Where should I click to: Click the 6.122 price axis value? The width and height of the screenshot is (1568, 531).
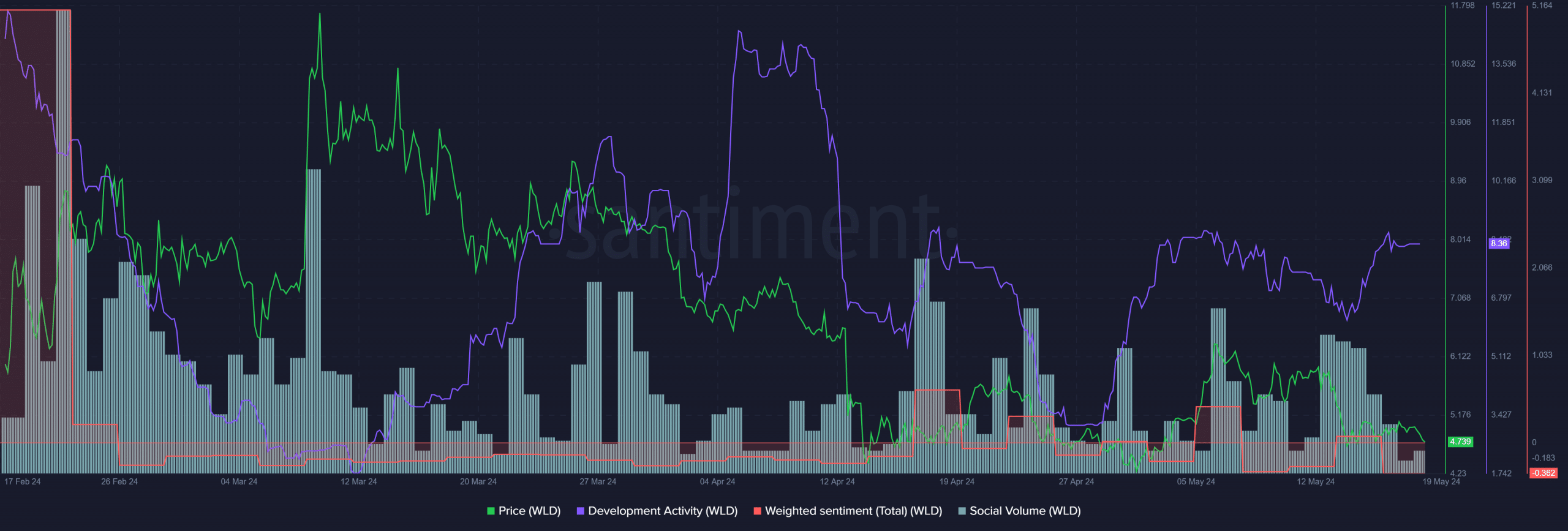1460,356
